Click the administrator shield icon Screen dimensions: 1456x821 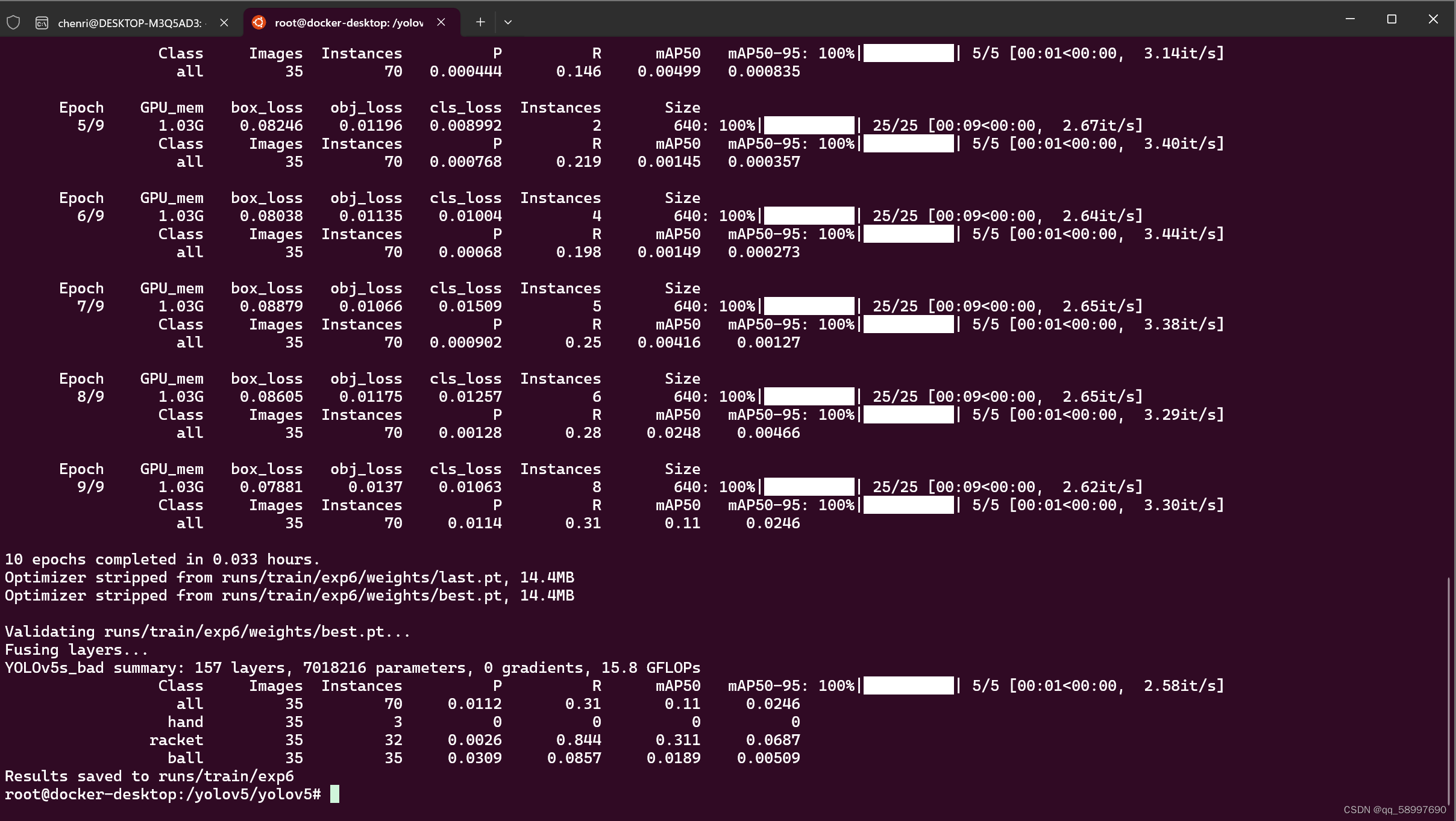[13, 23]
